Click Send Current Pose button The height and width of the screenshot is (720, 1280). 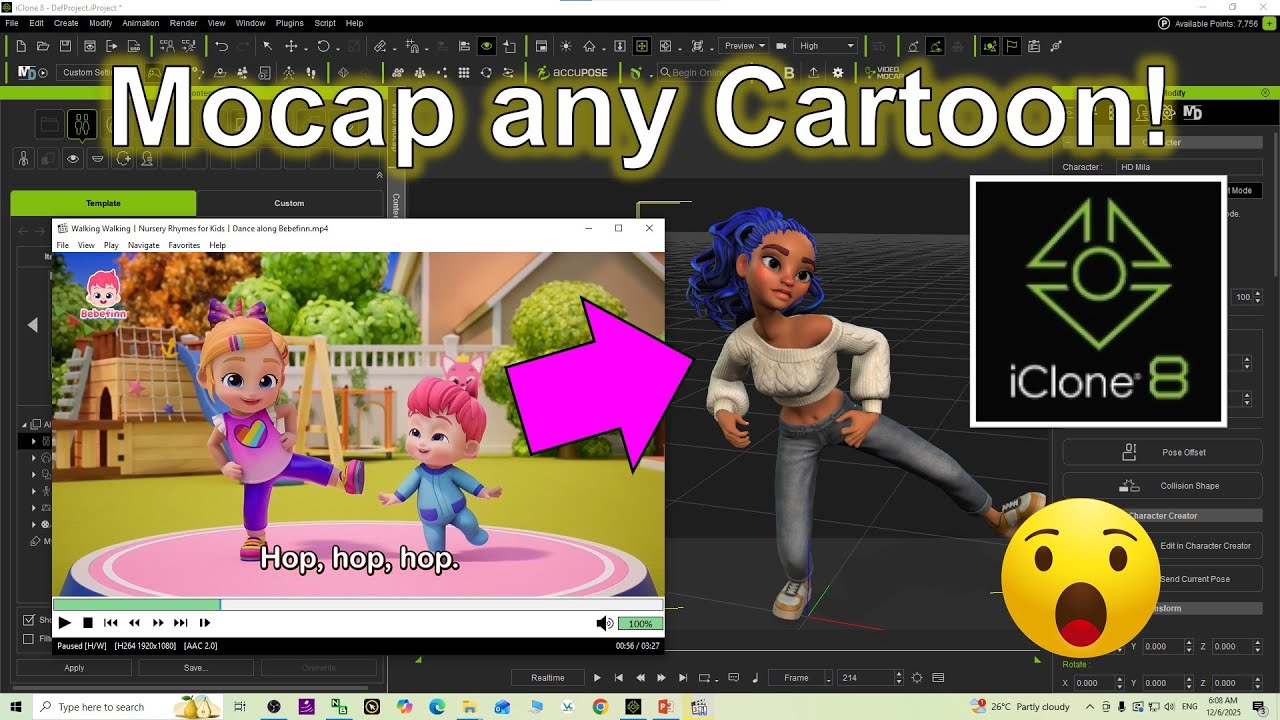(x=1205, y=579)
